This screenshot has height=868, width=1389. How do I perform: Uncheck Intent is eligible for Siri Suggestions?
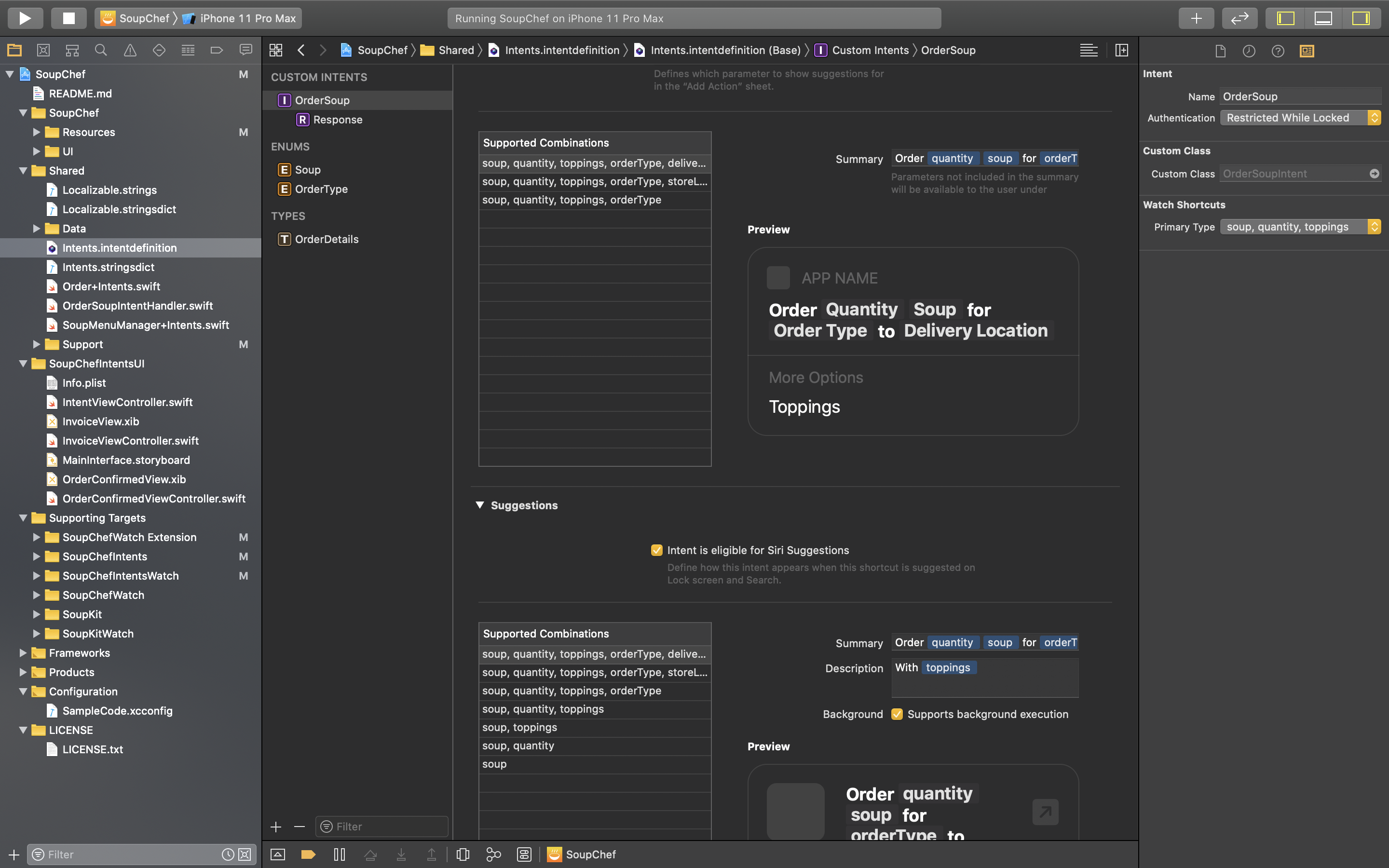pos(656,550)
